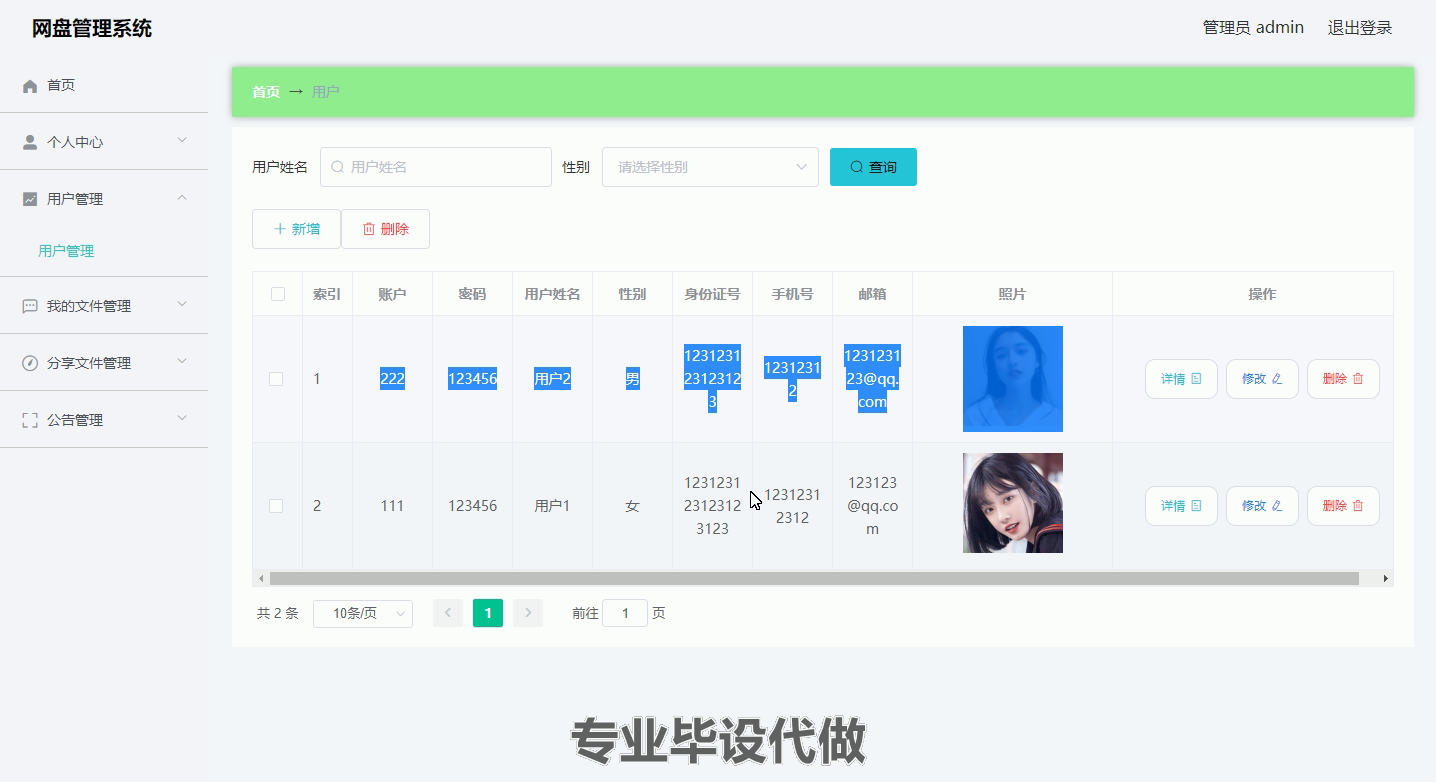
Task: Click the chat icon beside 我的文件管理
Action: [x=30, y=306]
